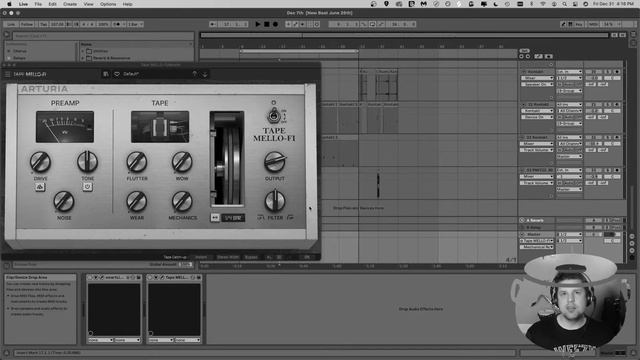This screenshot has width=640, height=360.
Task: Toggle info view triangle at bottom-left
Action: pyautogui.click(x=6, y=353)
